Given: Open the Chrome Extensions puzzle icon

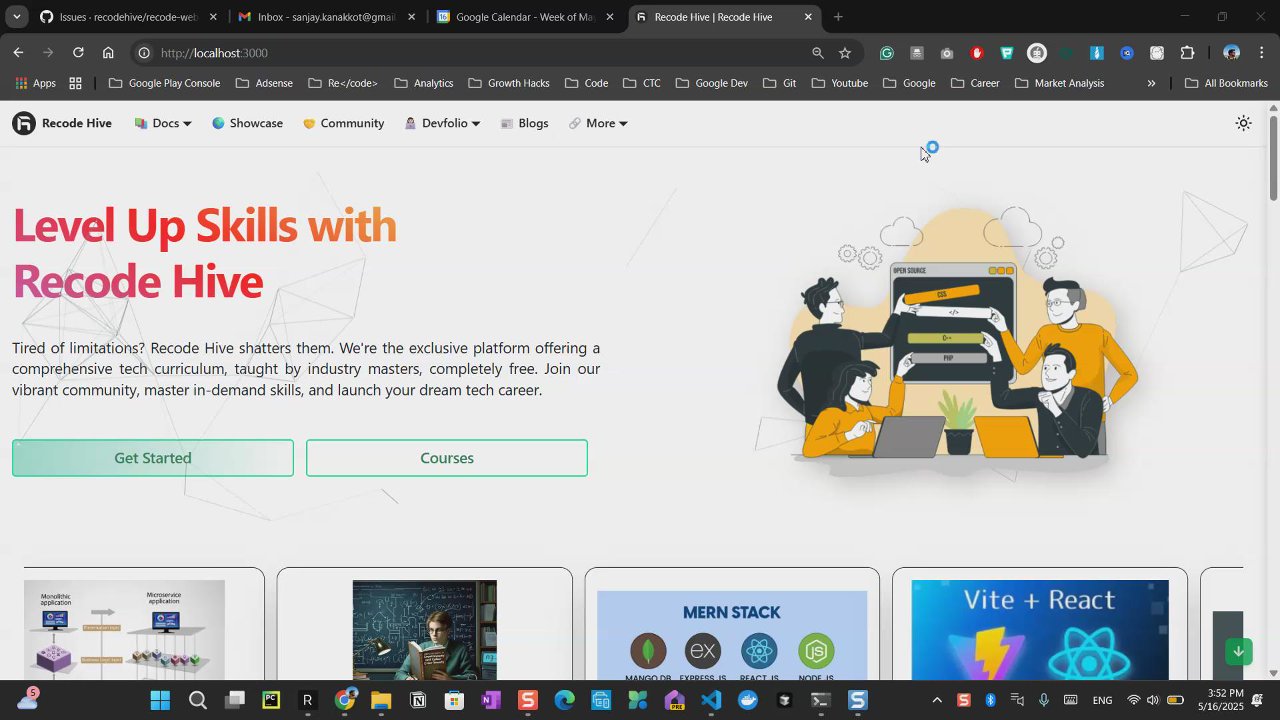Looking at the screenshot, I should point(1187,53).
